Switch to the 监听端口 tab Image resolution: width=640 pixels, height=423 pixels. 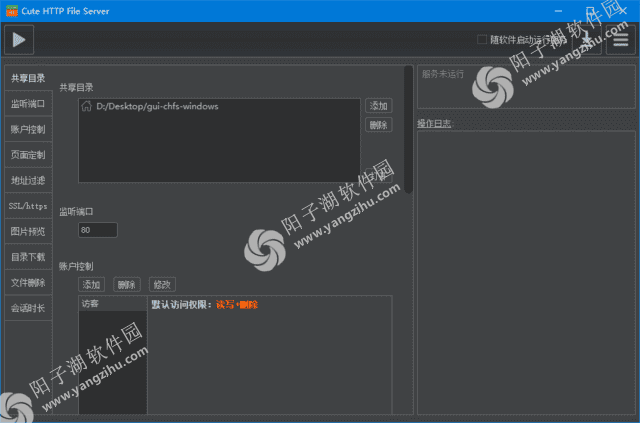pos(28,104)
